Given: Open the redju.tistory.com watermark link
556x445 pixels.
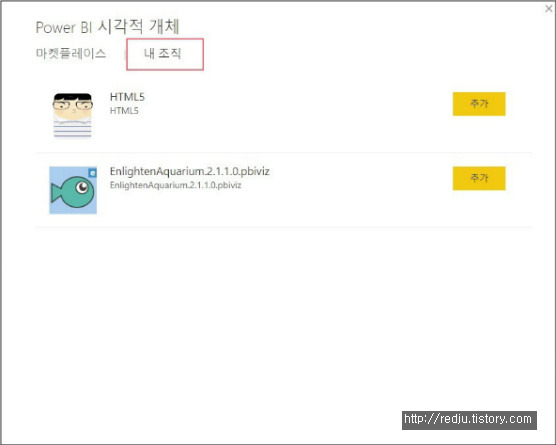Looking at the screenshot, I should pos(469,420).
